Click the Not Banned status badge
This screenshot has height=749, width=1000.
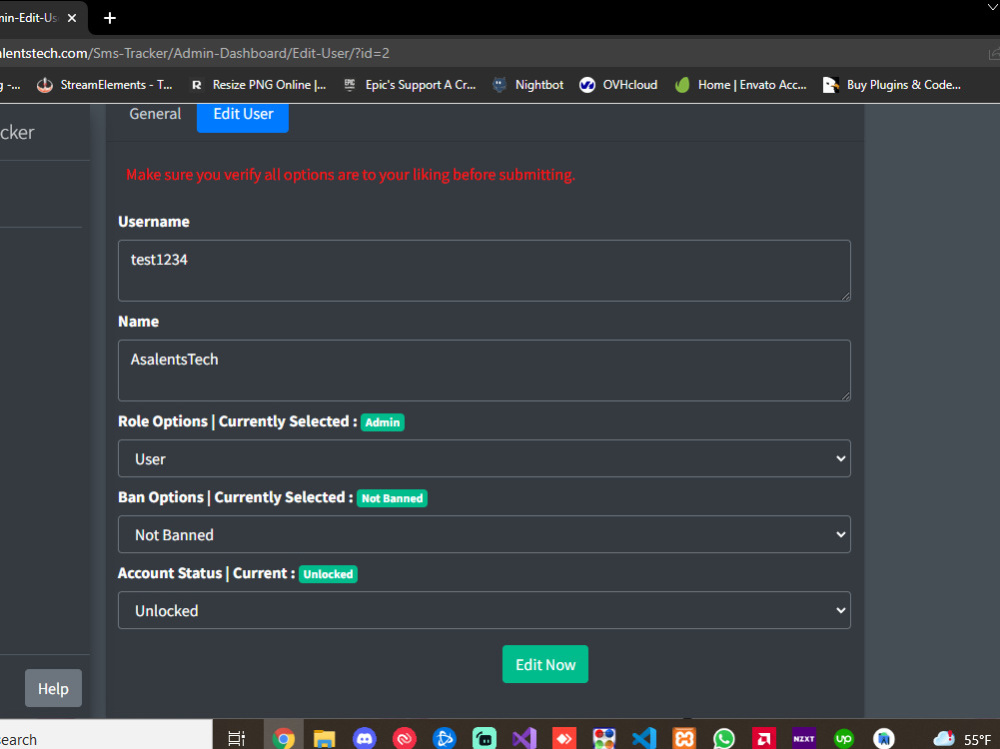(x=392, y=498)
